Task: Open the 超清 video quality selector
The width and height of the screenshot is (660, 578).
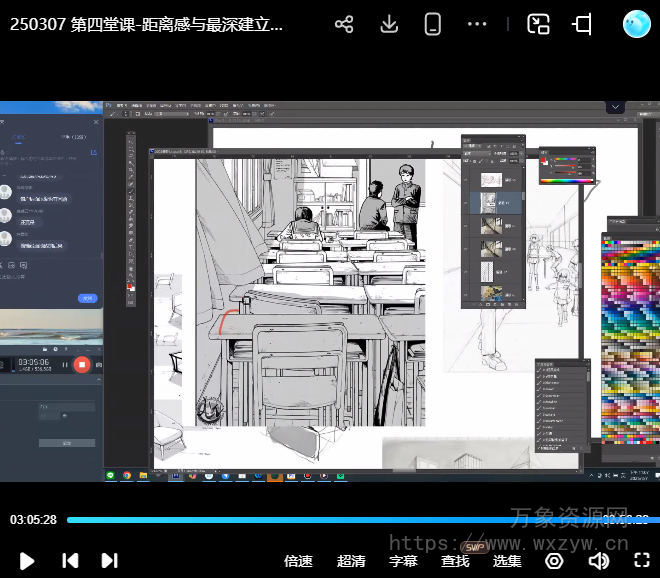Action: pyautogui.click(x=351, y=561)
